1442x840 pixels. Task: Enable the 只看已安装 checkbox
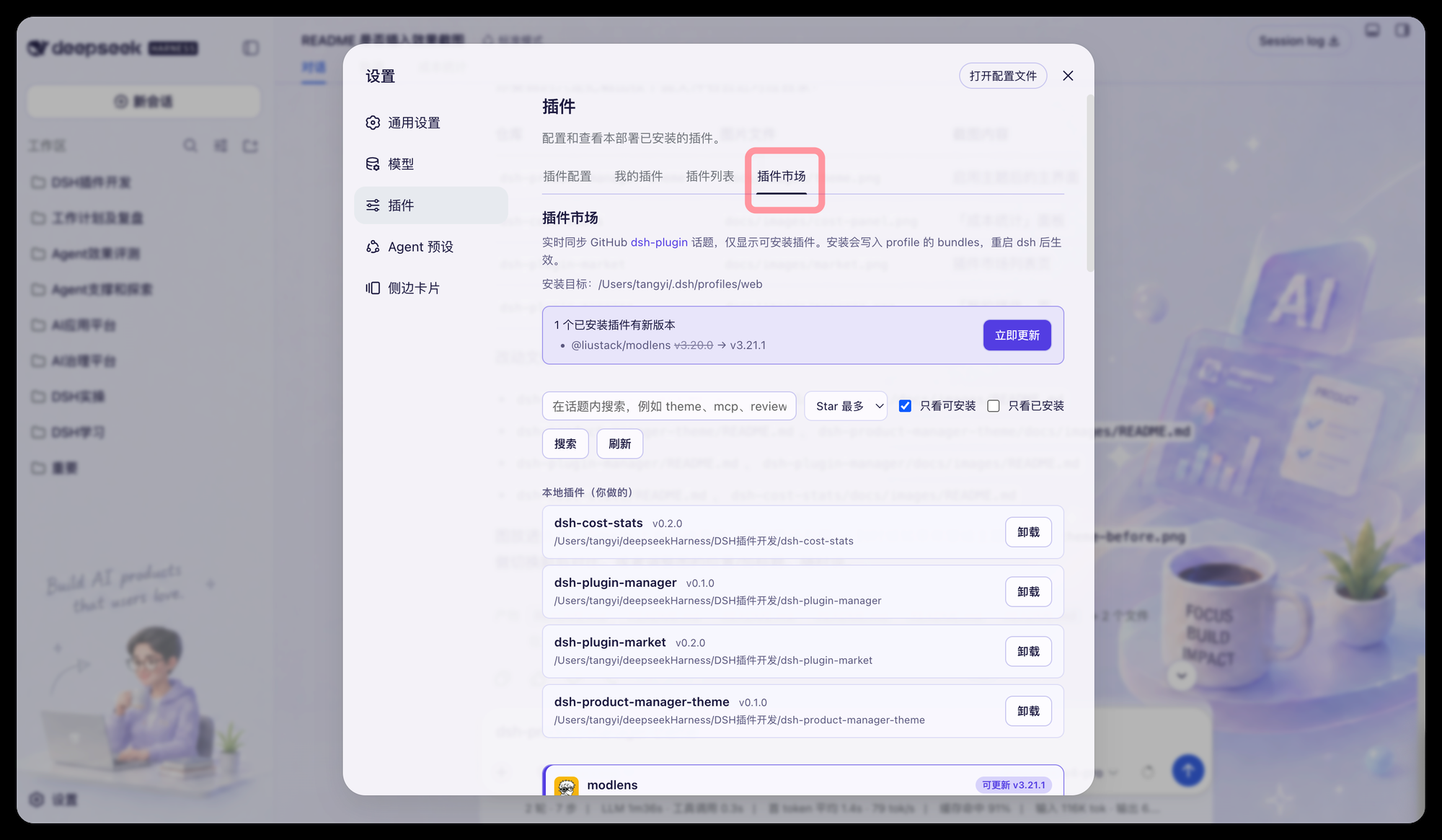coord(994,406)
